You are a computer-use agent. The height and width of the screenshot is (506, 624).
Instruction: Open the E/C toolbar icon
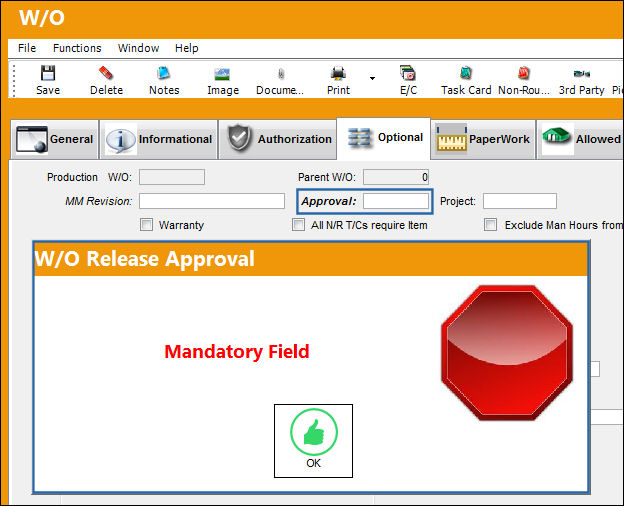pos(408,80)
